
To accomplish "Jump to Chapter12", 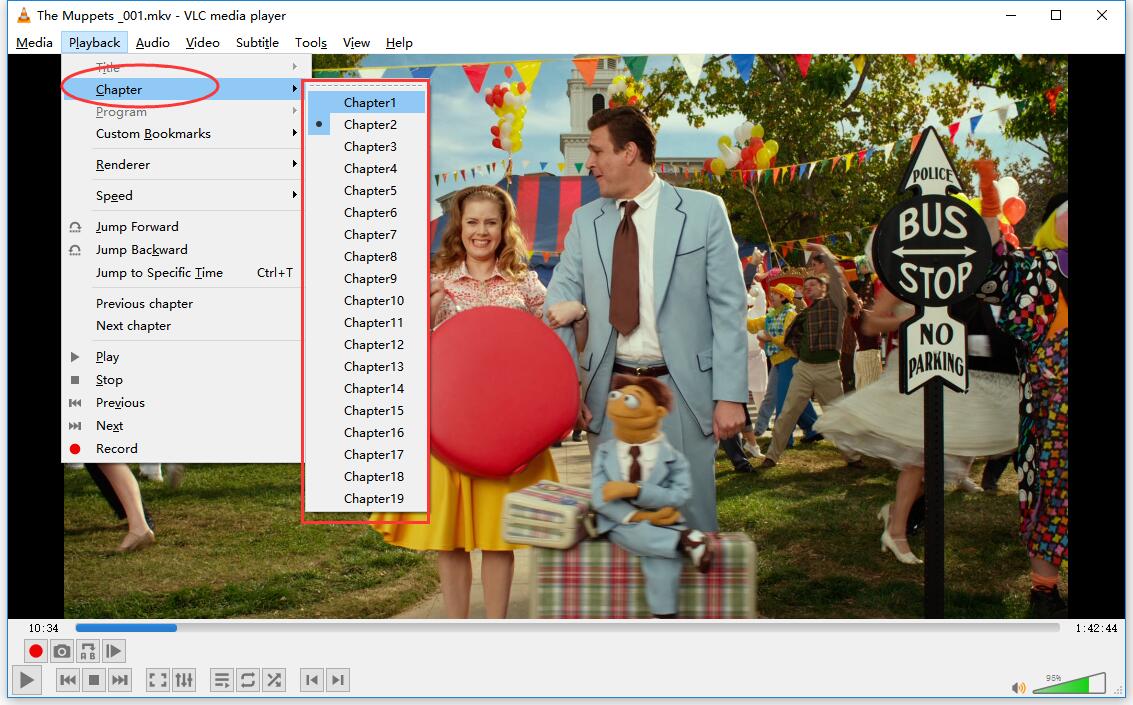I will pos(366,345).
